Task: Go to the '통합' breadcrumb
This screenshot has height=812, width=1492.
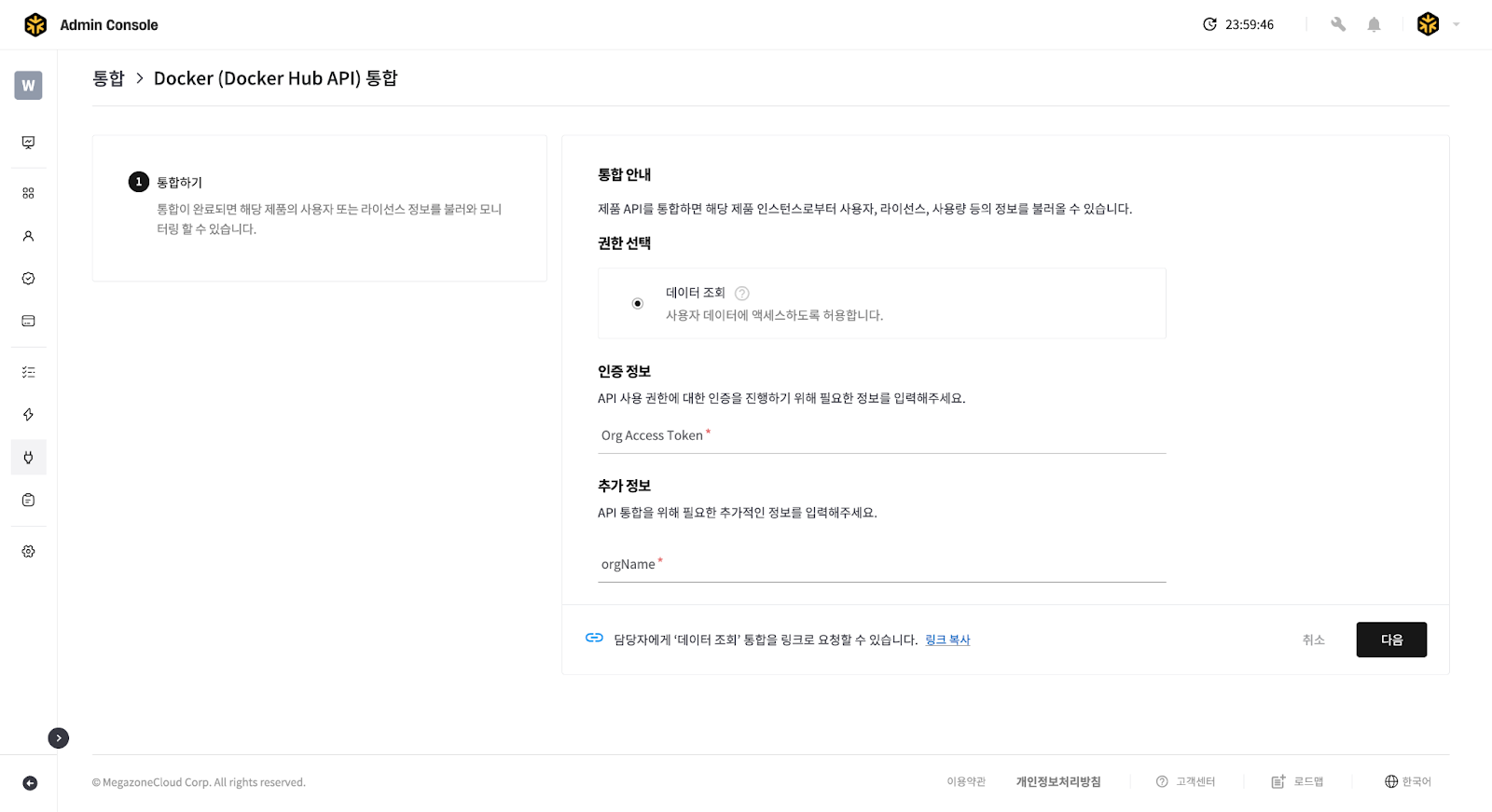Action: point(108,78)
